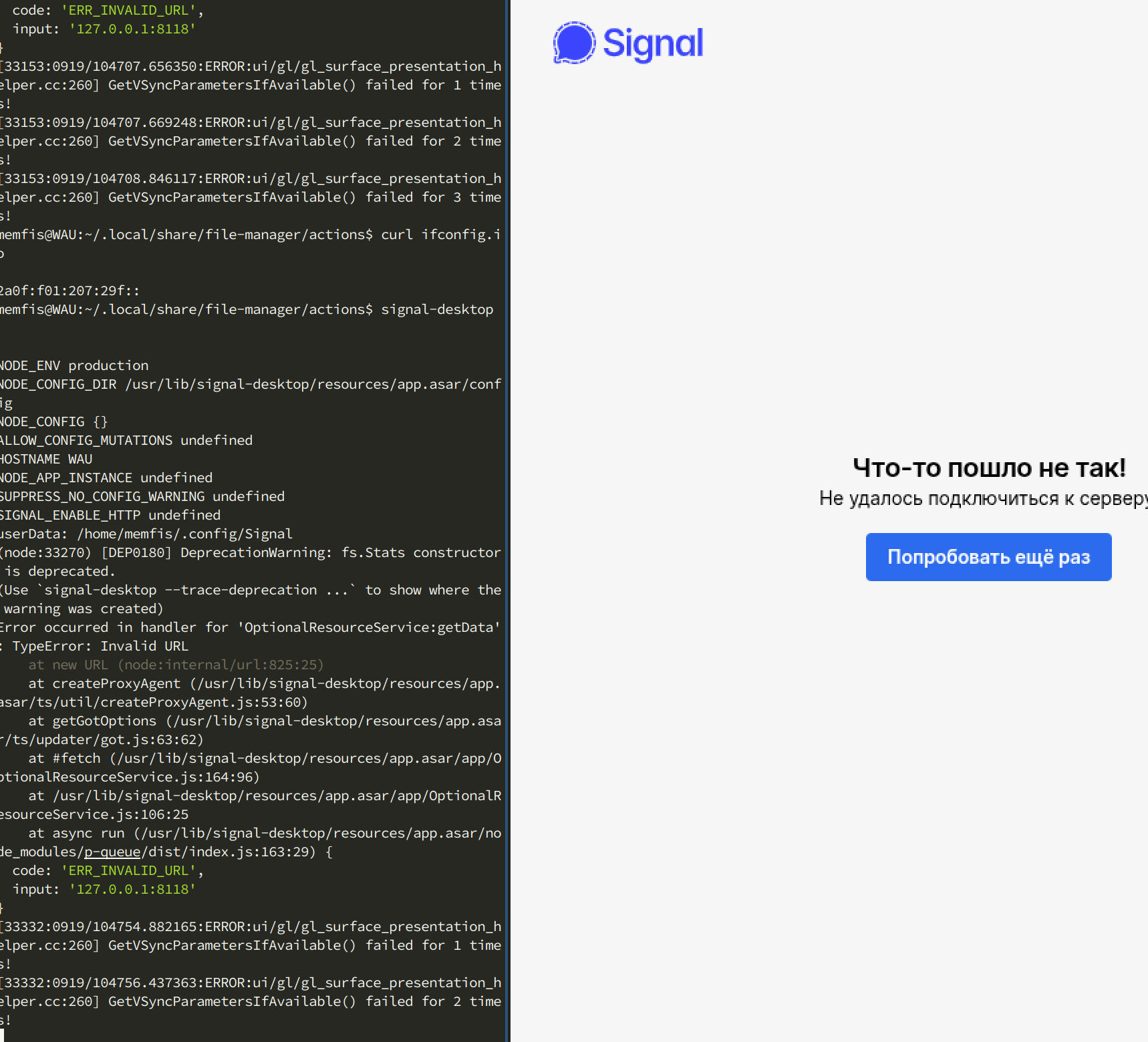Click the NODE_ENV production line
The image size is (1148, 1042).
pyautogui.click(x=74, y=365)
